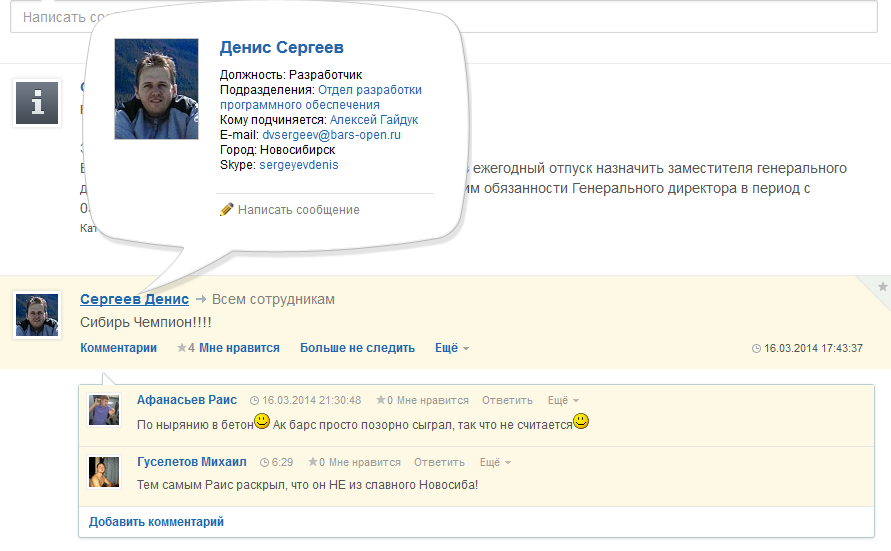This screenshot has height=551, width=891.
Task: Open Отдел разработки программного обеспечения department link
Action: pos(320,97)
